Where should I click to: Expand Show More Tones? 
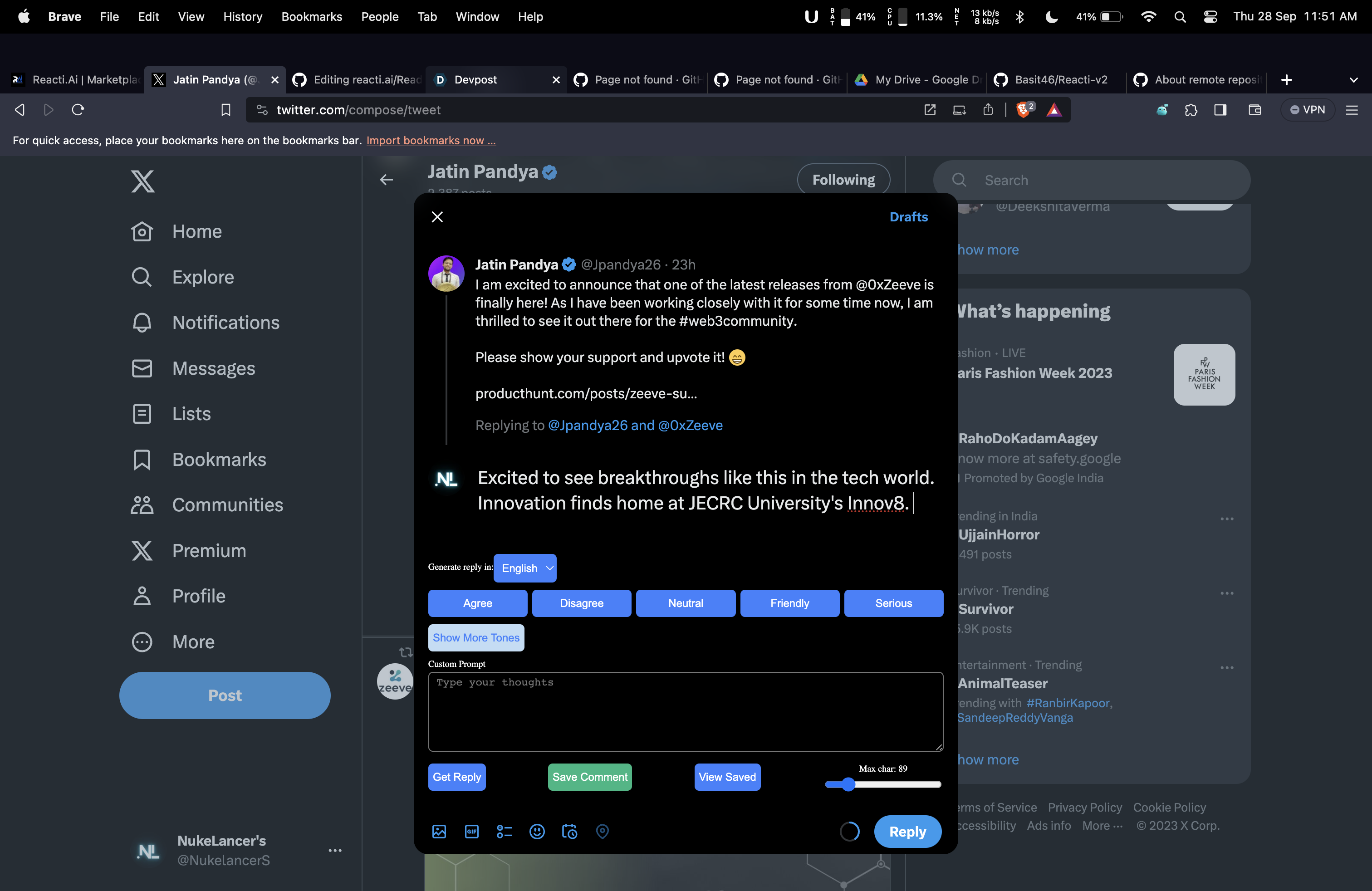tap(475, 637)
